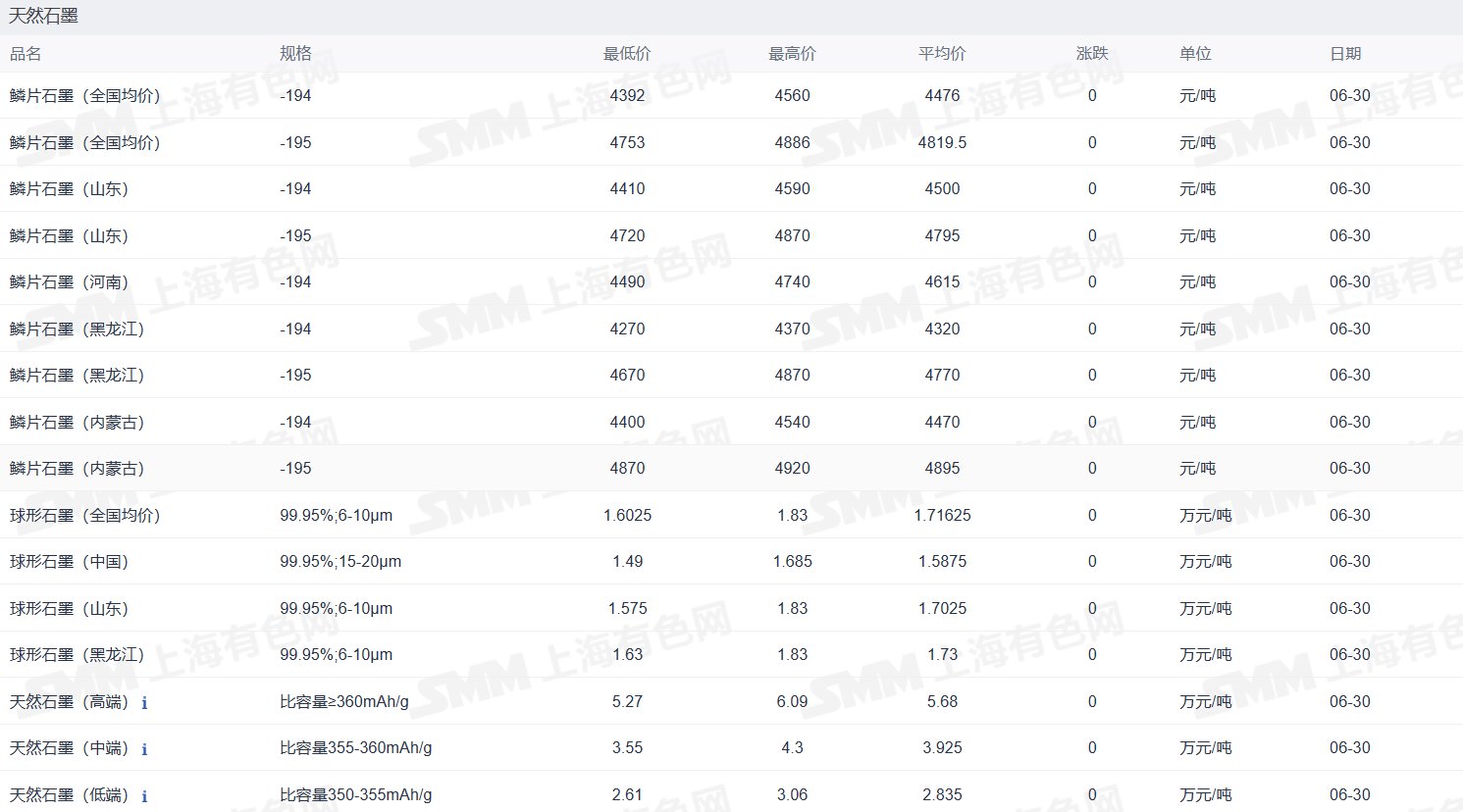Viewport: 1463px width, 812px height.
Task: Click specification 比容量350-355mAh/g
Action: click(x=356, y=794)
